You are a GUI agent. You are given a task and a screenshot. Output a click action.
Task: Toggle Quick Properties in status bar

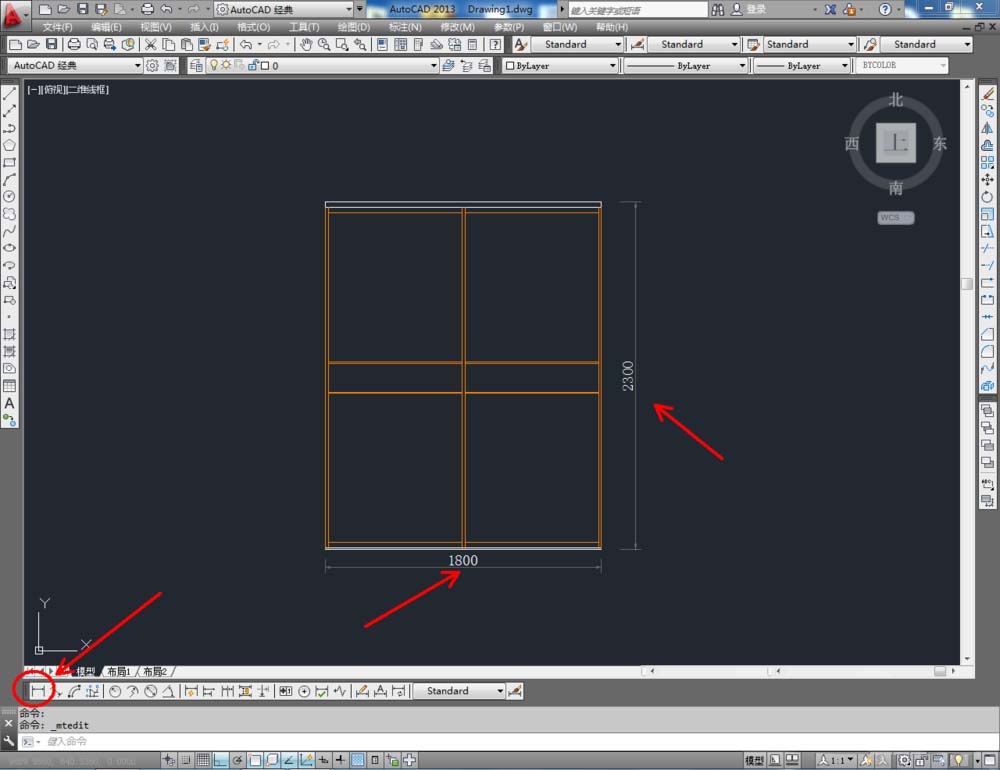375,760
